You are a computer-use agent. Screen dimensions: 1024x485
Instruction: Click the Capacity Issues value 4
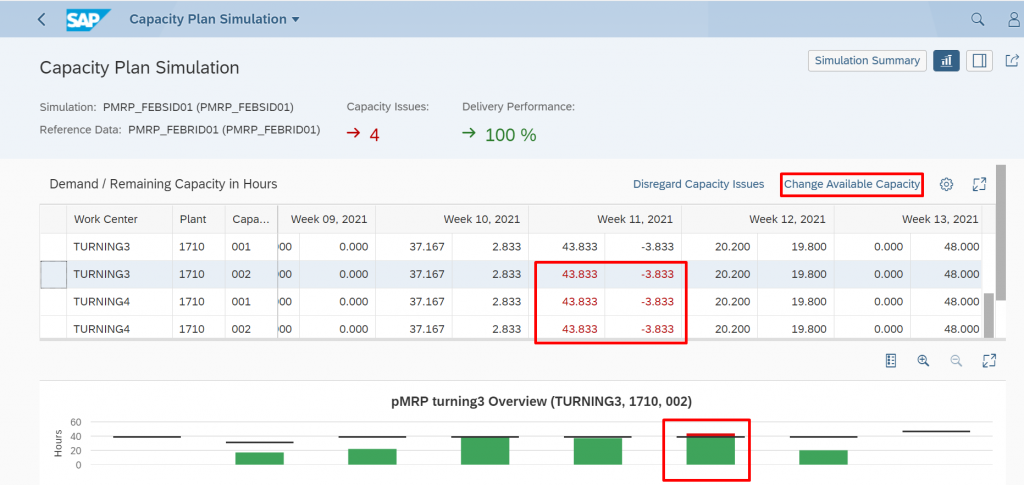coord(374,135)
